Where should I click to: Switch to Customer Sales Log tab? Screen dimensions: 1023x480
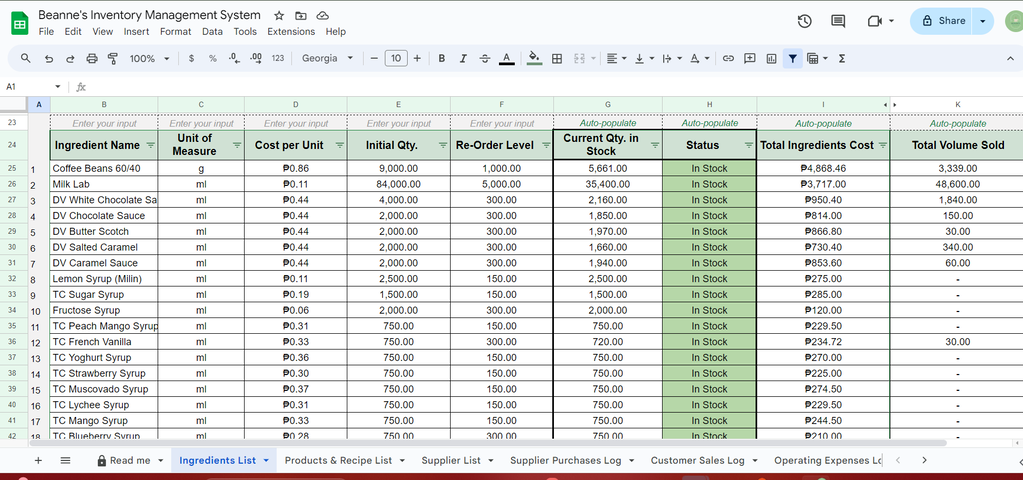(704, 460)
